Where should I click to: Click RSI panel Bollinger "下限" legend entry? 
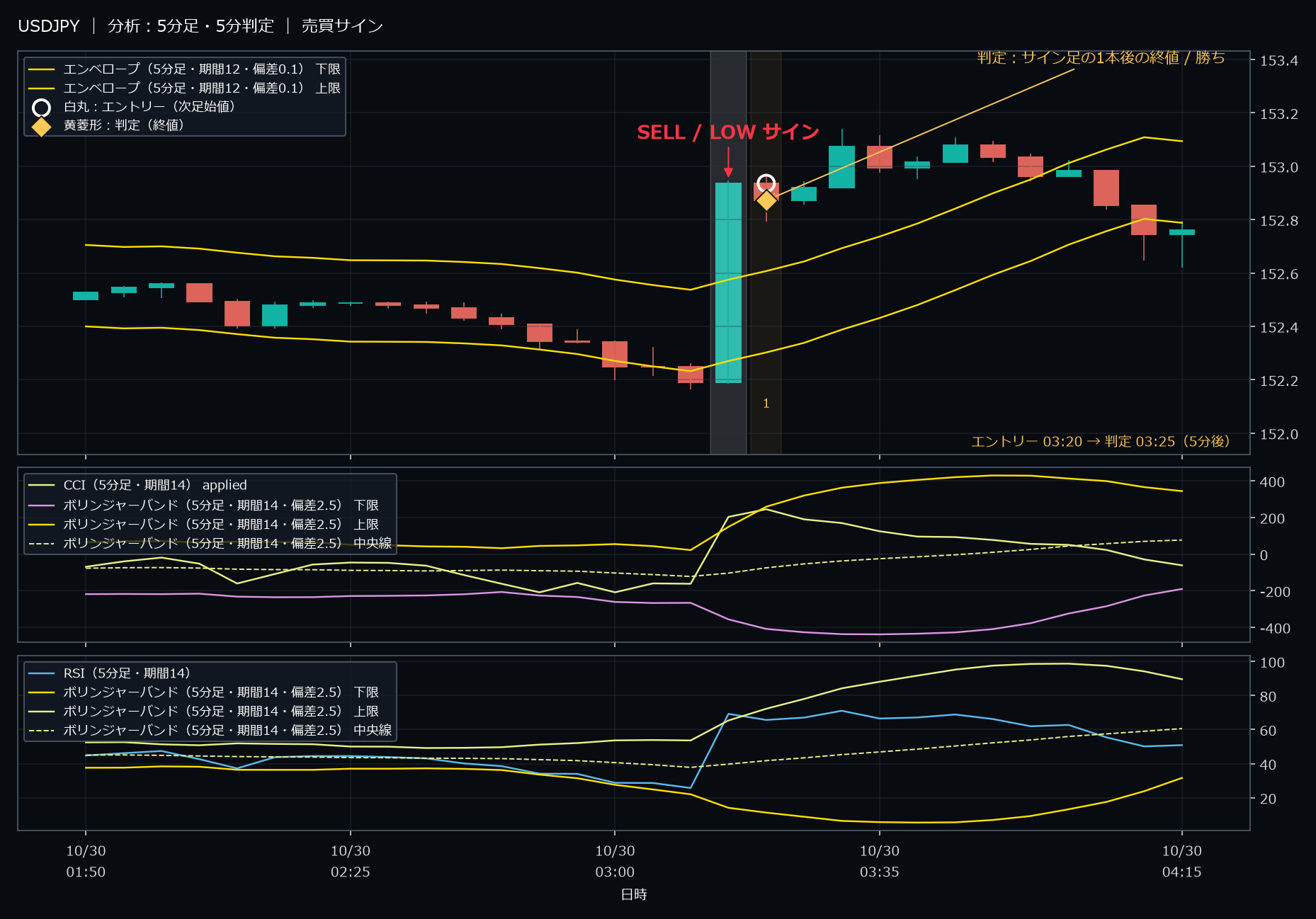point(204,692)
